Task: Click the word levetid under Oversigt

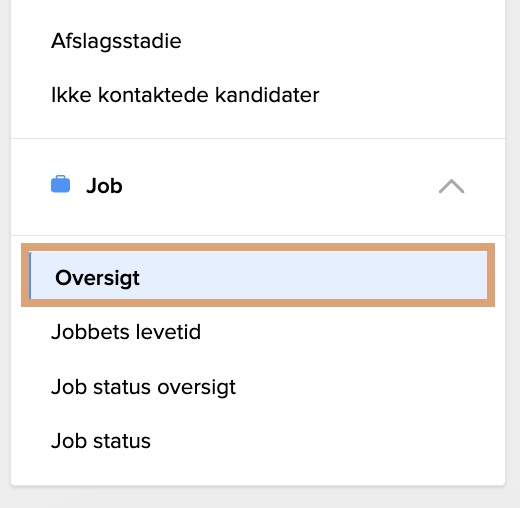Action: click(170, 332)
